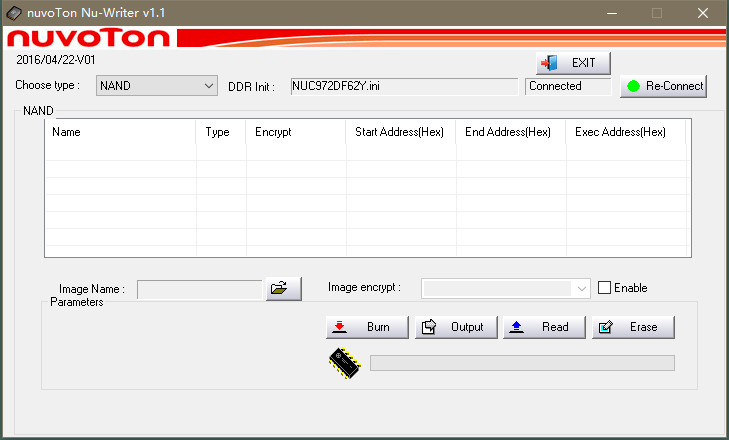
Task: Click the Re-Connect button
Action: coord(663,86)
